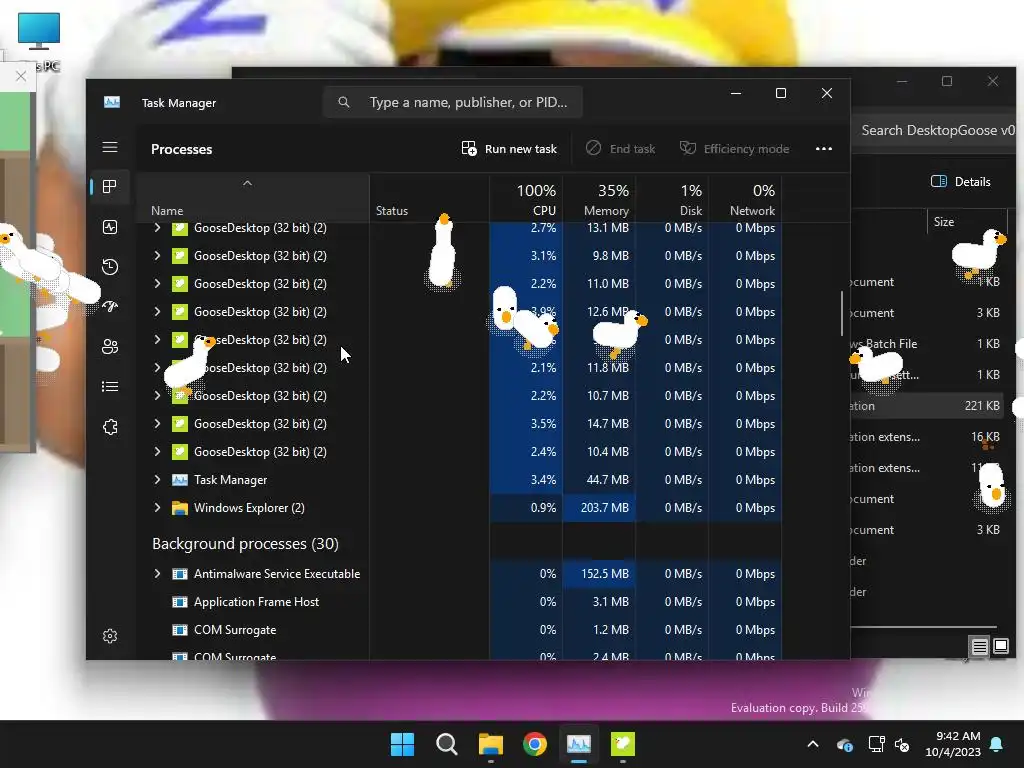Image resolution: width=1024 pixels, height=768 pixels.
Task: Expand Antimalware Service Executable row
Action: pos(157,574)
